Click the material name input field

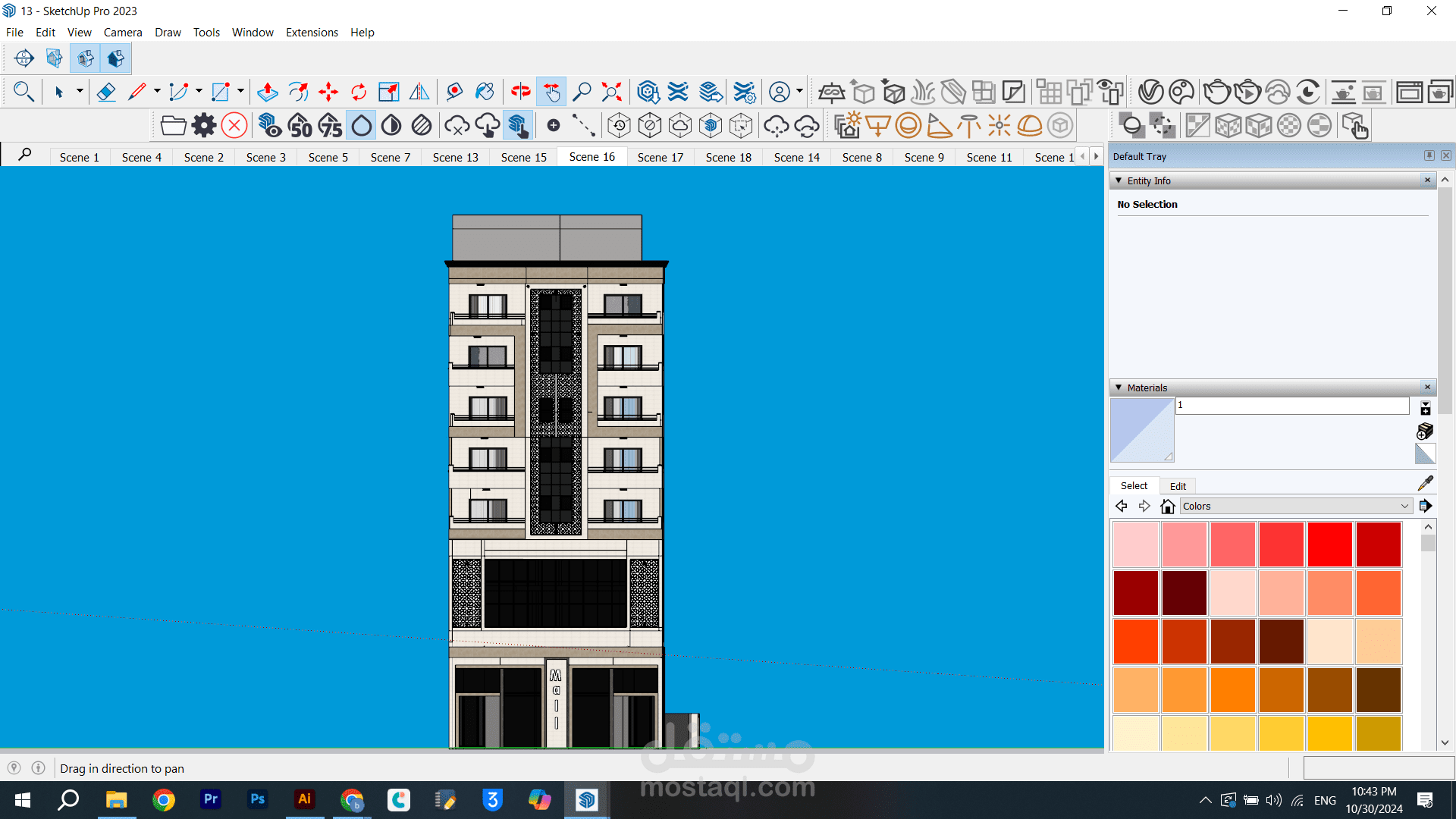tap(1291, 406)
